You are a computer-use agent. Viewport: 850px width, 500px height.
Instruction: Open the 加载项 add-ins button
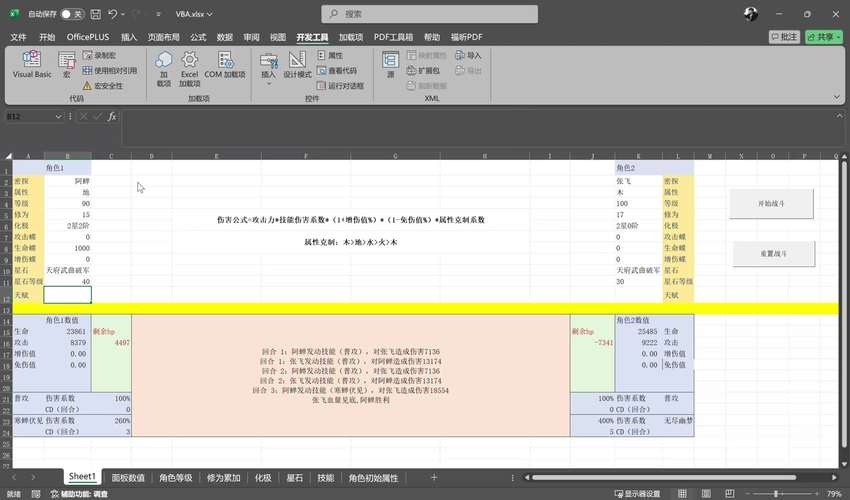coord(164,69)
